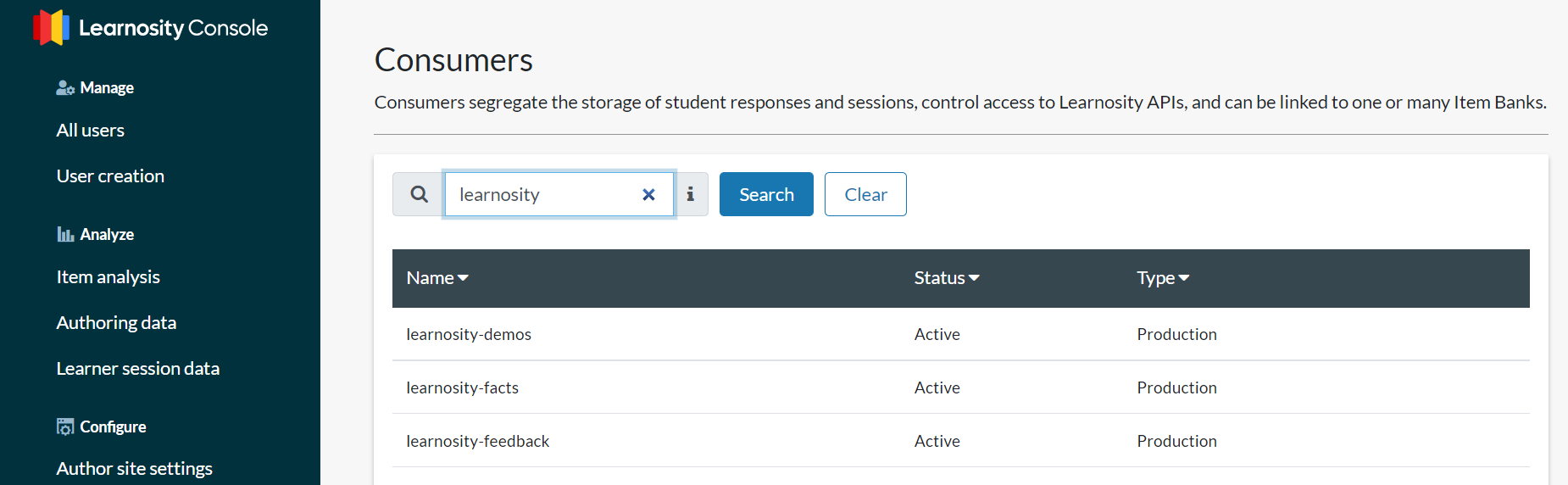Image resolution: width=1568 pixels, height=485 pixels.
Task: Sort consumers by Status column arrow
Action: [x=974, y=278]
